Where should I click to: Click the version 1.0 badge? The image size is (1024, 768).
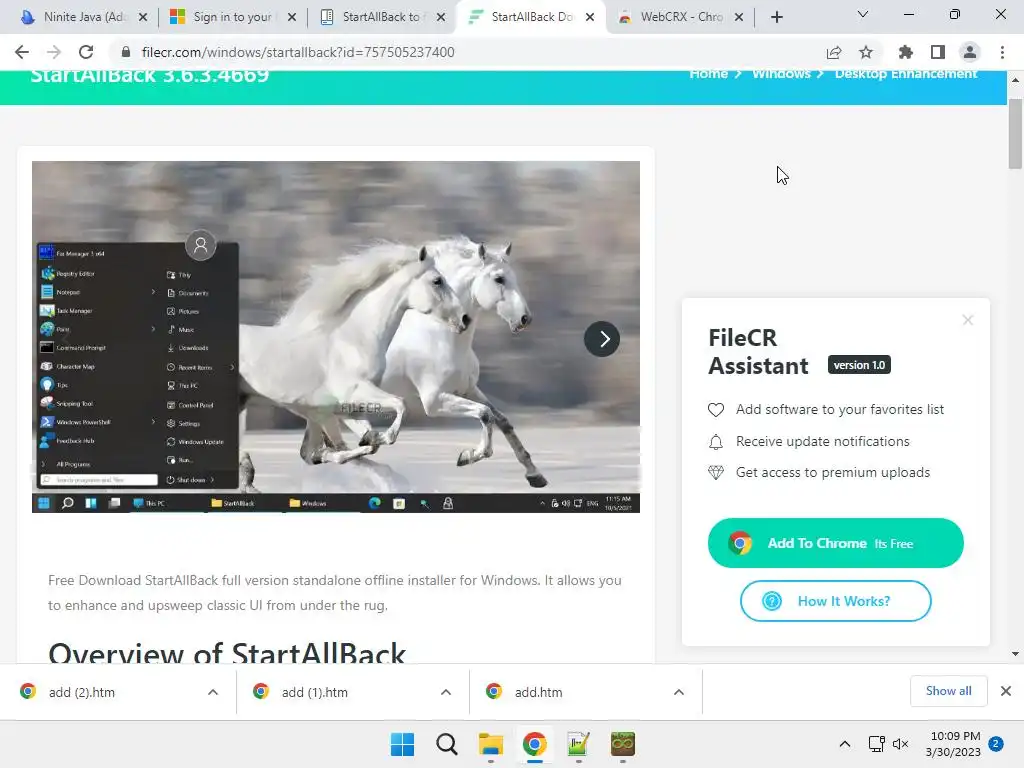tap(859, 365)
